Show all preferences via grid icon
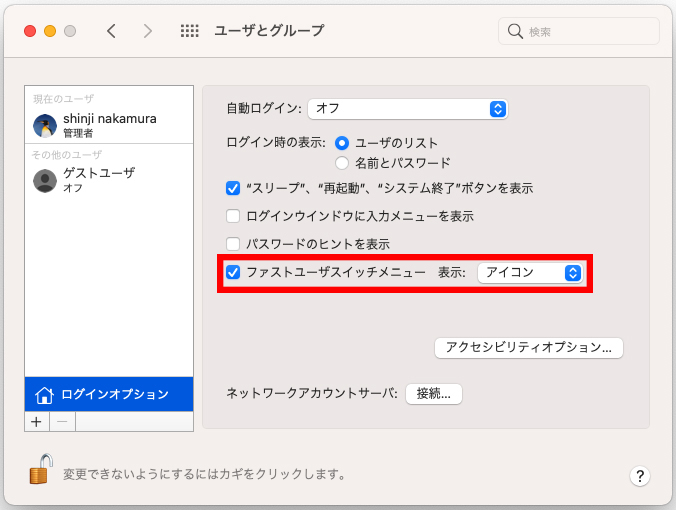The width and height of the screenshot is (676, 510). pos(190,31)
